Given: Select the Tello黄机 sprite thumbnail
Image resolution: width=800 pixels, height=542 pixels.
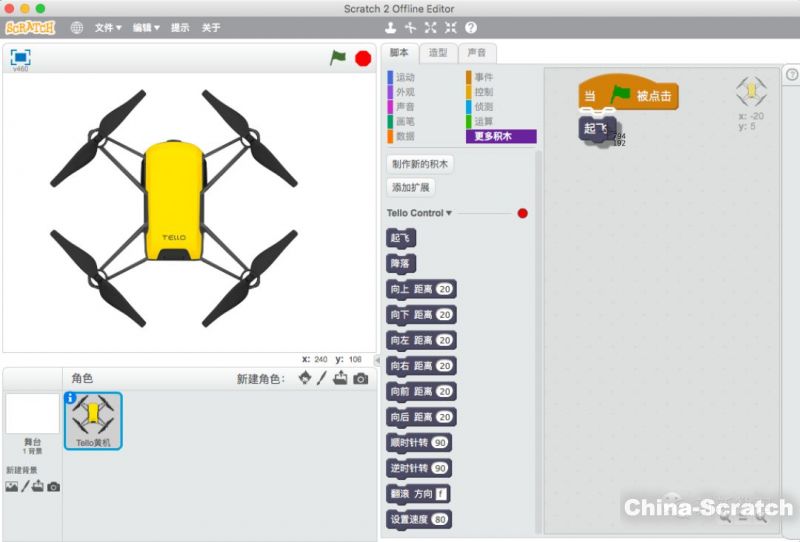Looking at the screenshot, I should pos(93,421).
